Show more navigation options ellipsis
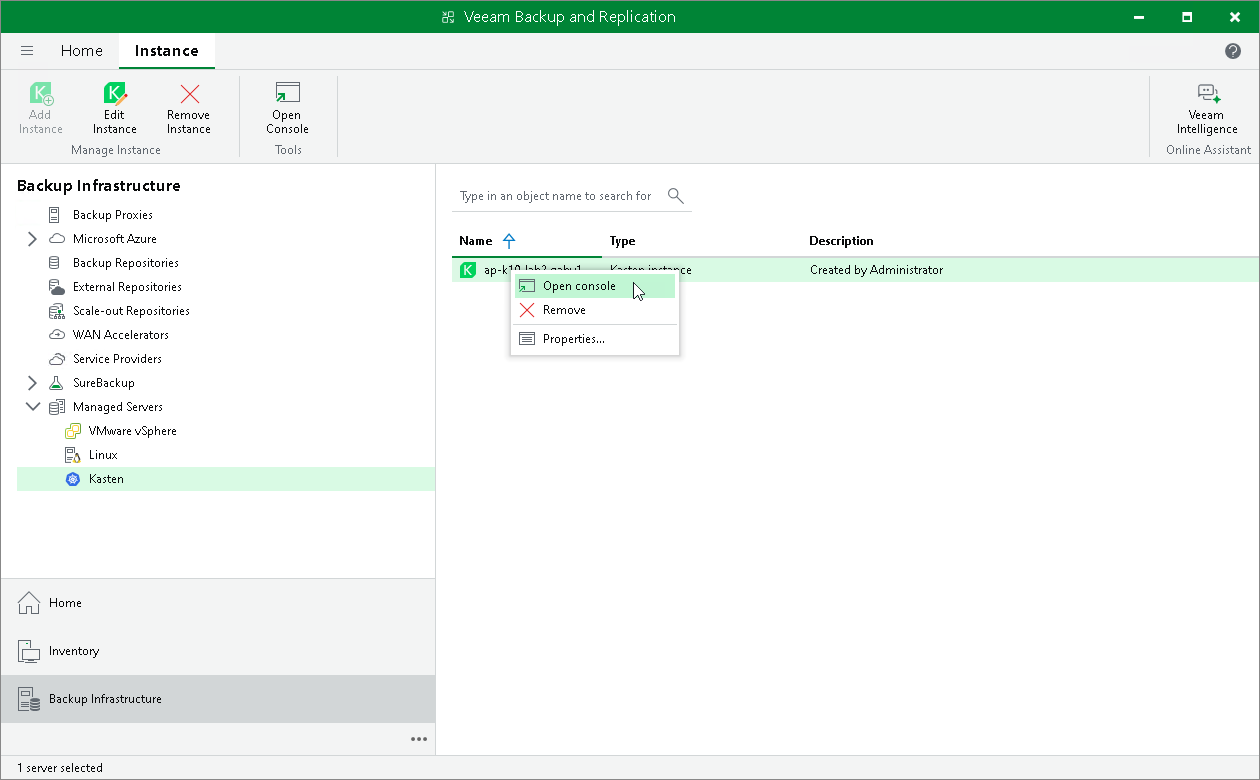Viewport: 1260px width, 780px height. 419,739
